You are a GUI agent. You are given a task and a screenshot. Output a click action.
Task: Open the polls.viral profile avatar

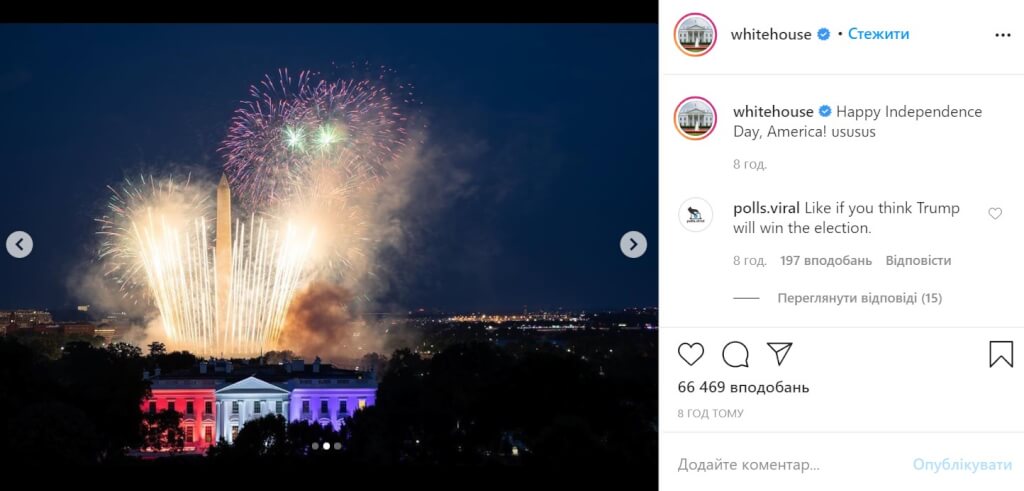(696, 215)
